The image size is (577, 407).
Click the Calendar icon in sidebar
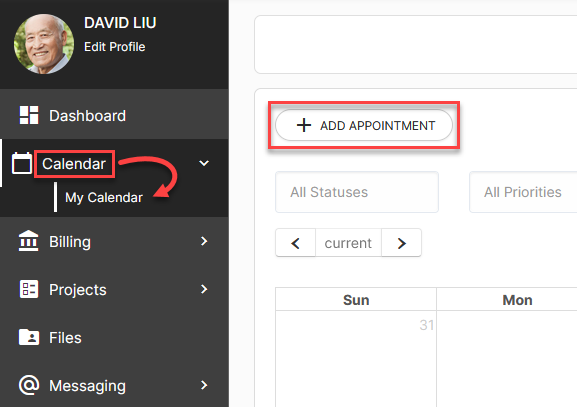click(x=22, y=163)
